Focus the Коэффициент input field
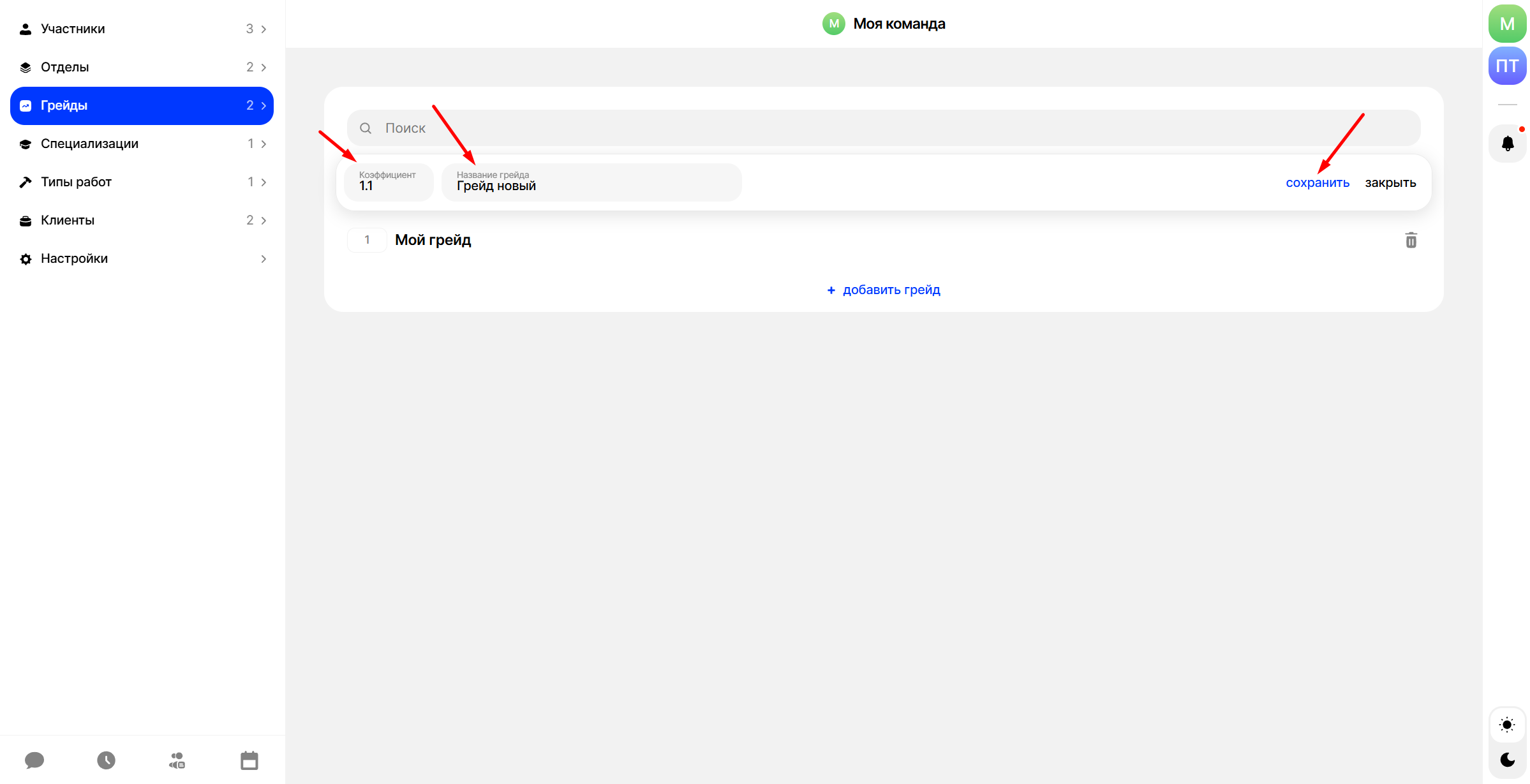Image resolution: width=1530 pixels, height=784 pixels. [389, 183]
